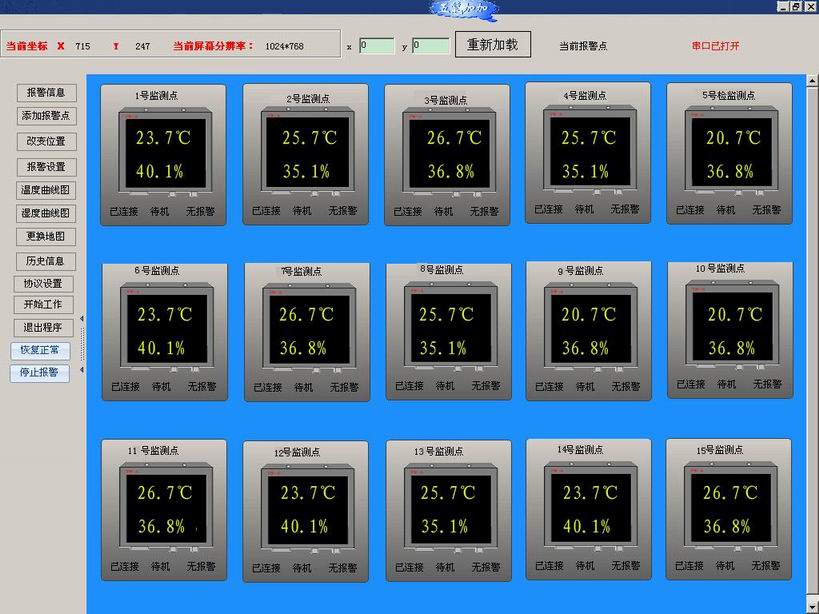Click the scrollbar up arrow at right
The height and width of the screenshot is (614, 819).
click(x=812, y=81)
